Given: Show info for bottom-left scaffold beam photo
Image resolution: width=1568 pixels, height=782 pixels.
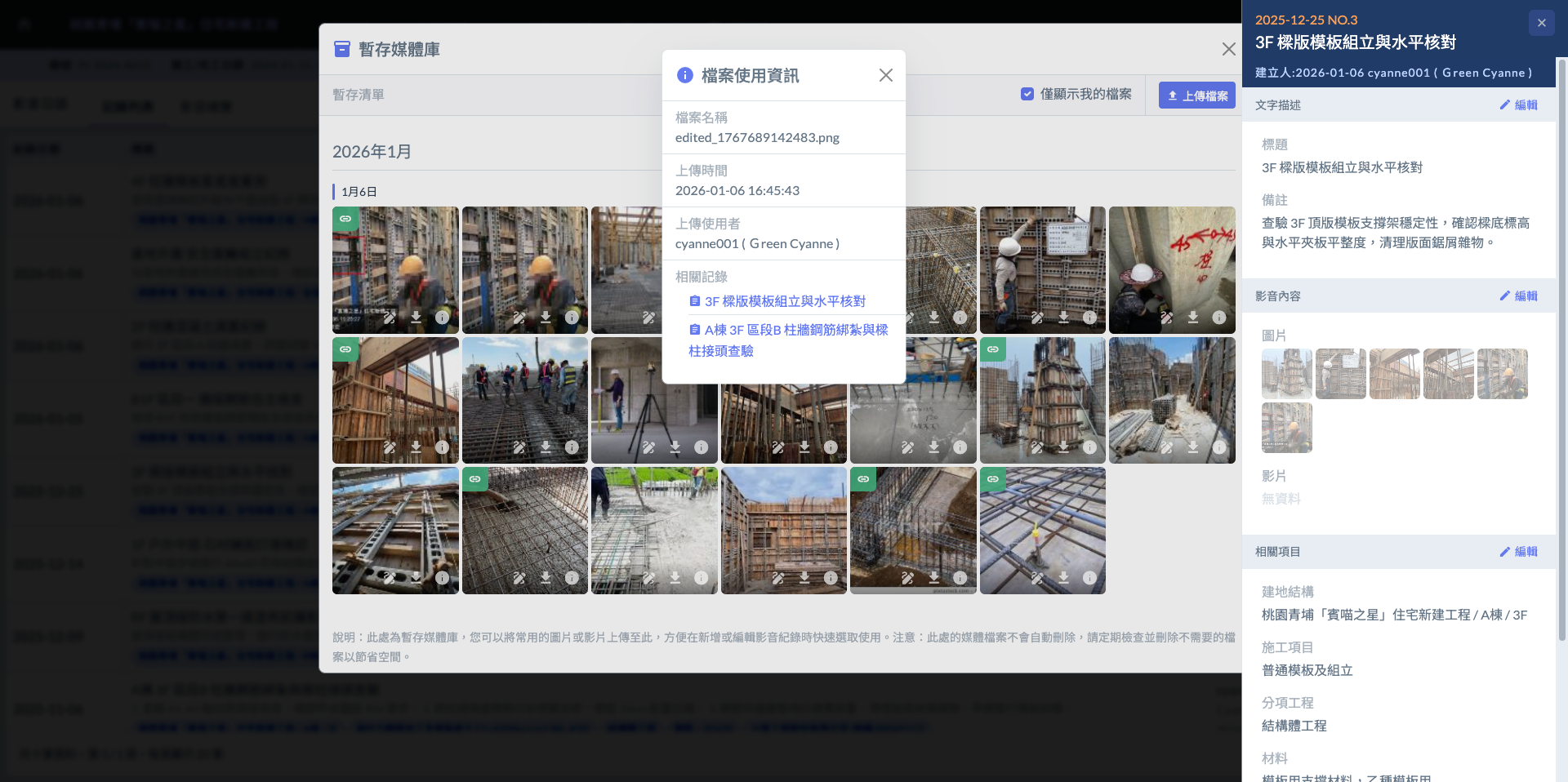Looking at the screenshot, I should coord(442,578).
